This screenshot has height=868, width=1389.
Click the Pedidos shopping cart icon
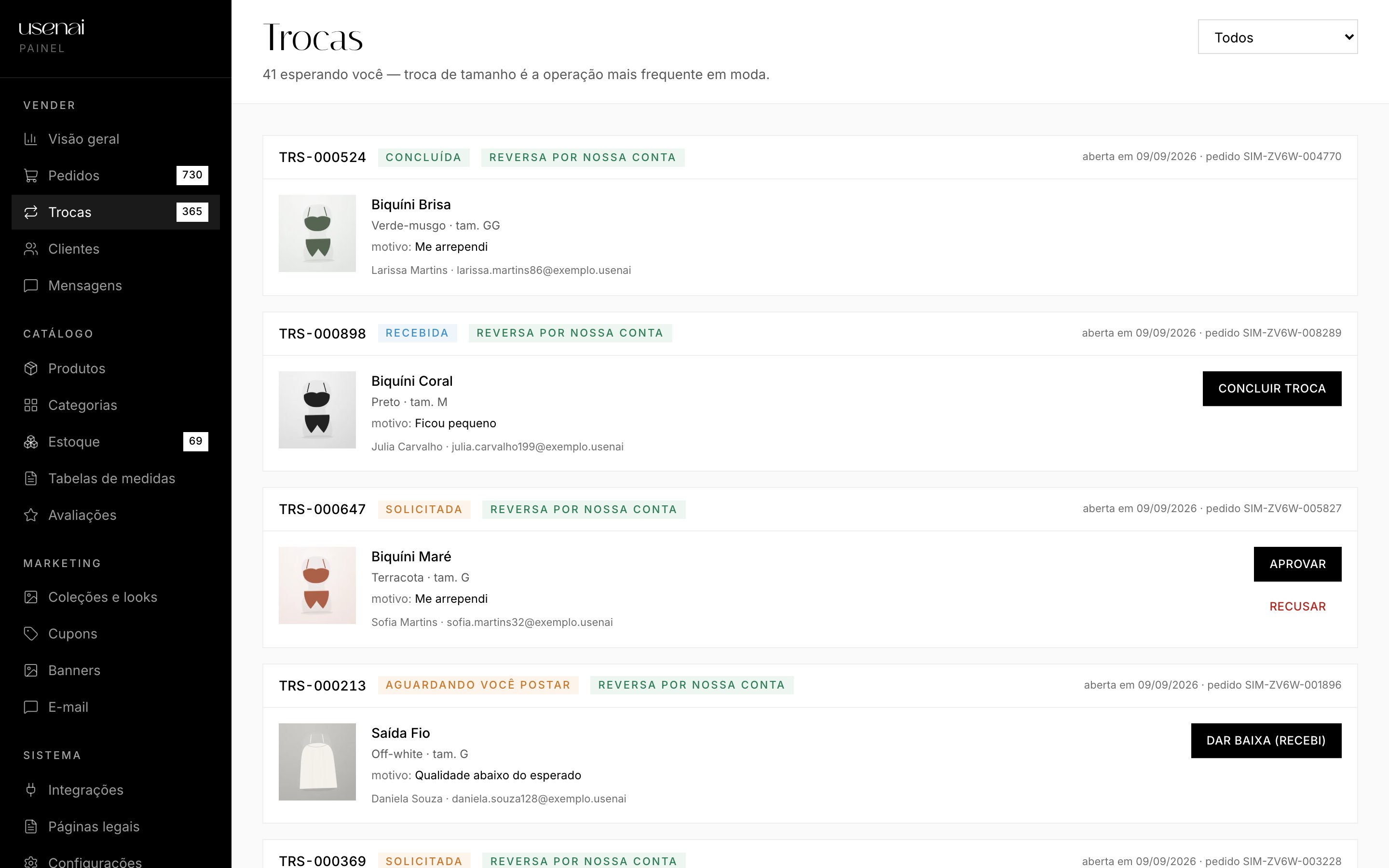coord(31,176)
